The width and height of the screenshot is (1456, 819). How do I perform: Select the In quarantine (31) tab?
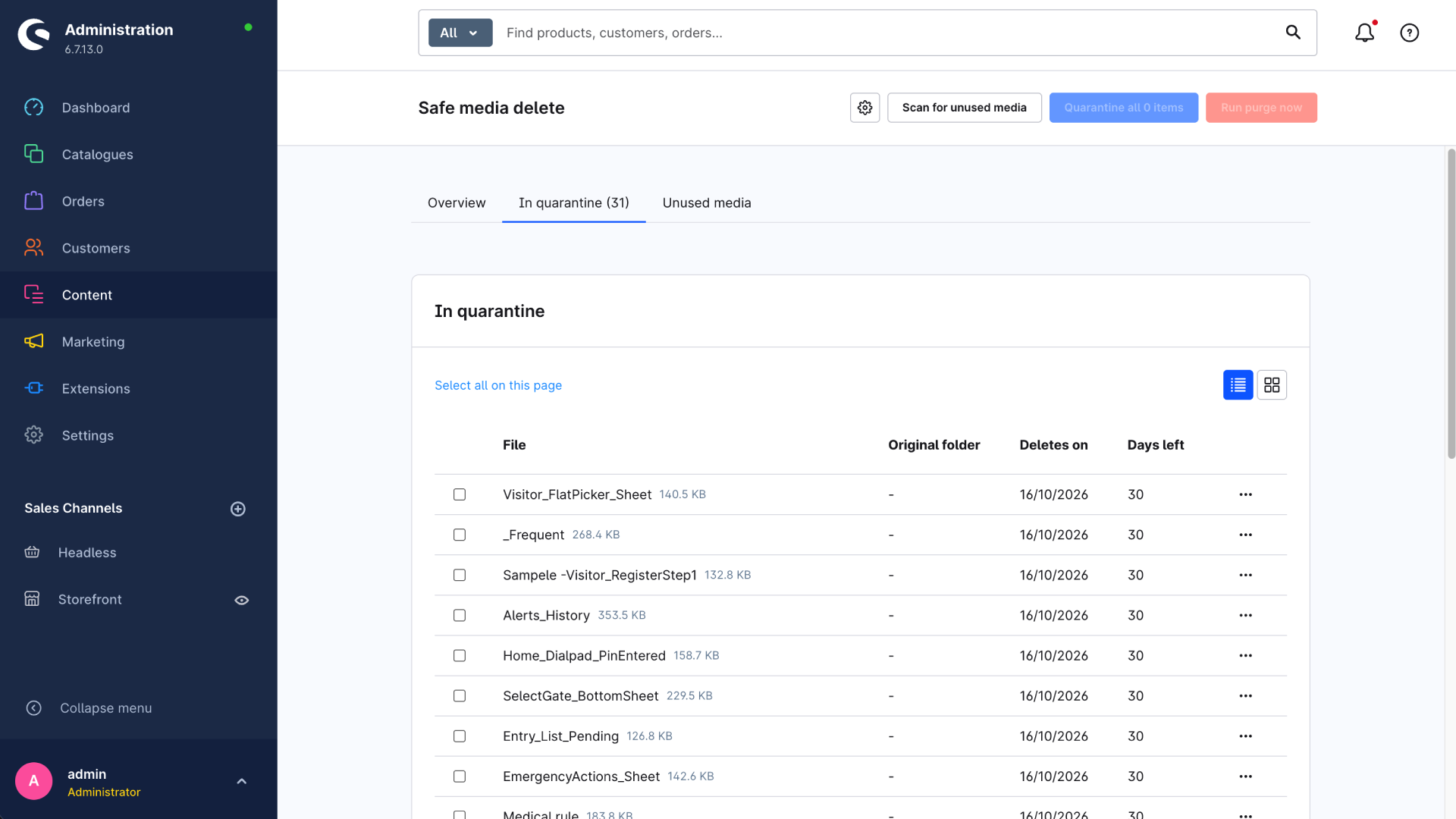[x=574, y=202]
